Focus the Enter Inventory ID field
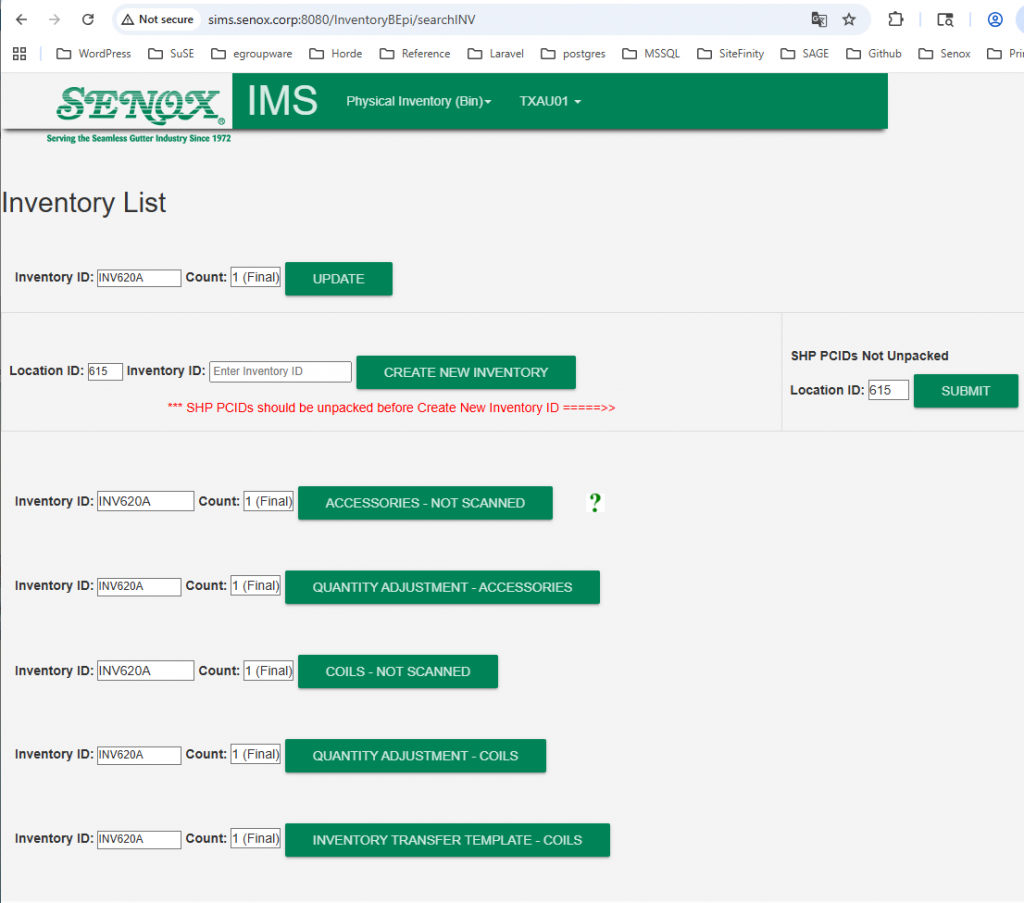 pyautogui.click(x=280, y=372)
